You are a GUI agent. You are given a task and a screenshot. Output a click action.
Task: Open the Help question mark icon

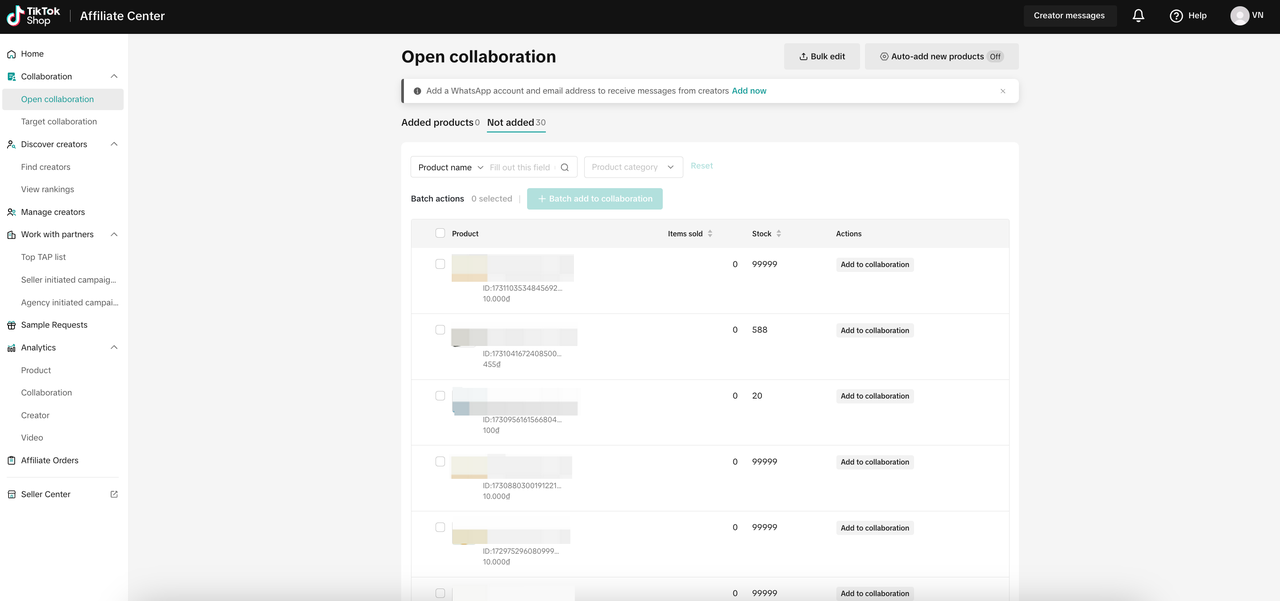click(1176, 16)
